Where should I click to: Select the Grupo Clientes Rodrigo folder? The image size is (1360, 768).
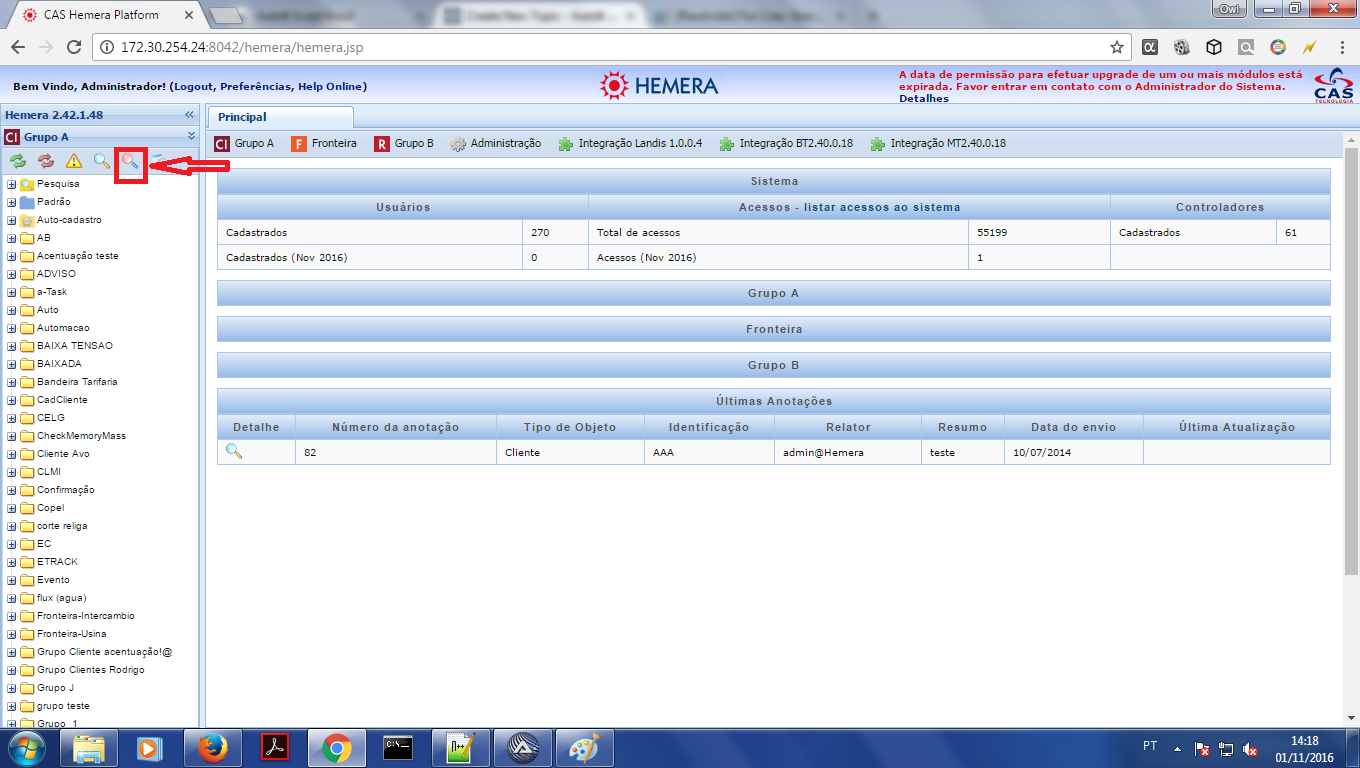[x=91, y=670]
